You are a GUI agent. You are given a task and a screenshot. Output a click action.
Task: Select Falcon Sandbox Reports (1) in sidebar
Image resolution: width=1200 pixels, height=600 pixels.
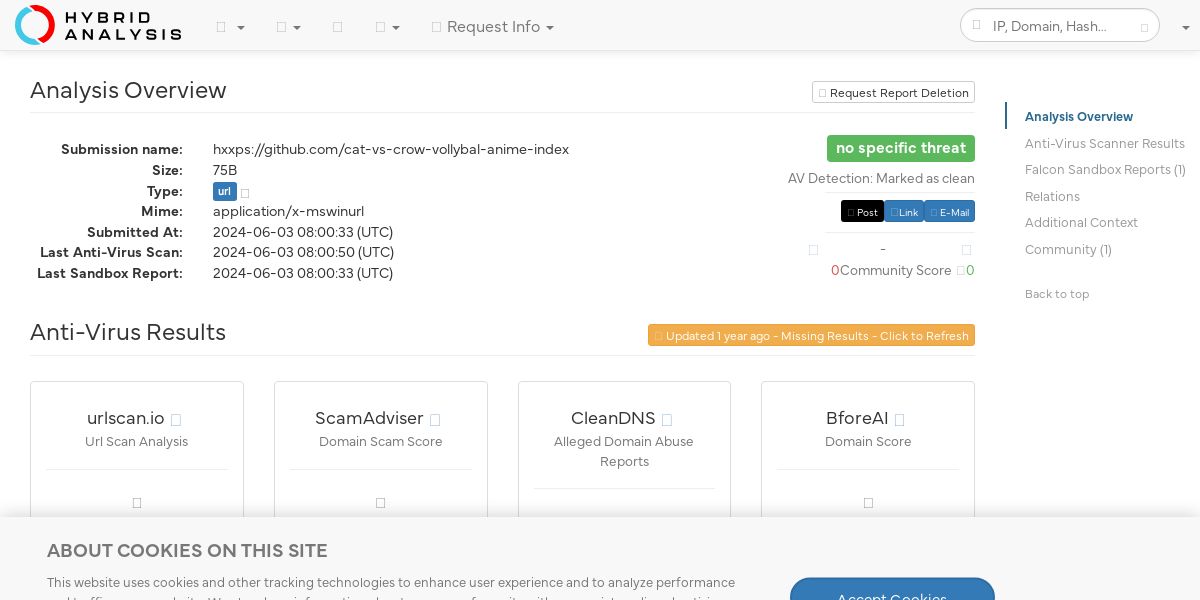(1105, 170)
